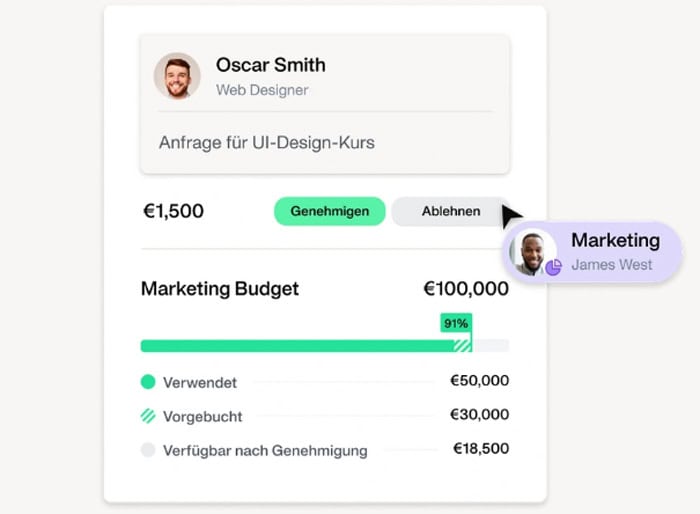
Task: Click the €100,000 total budget value
Action: point(466,288)
